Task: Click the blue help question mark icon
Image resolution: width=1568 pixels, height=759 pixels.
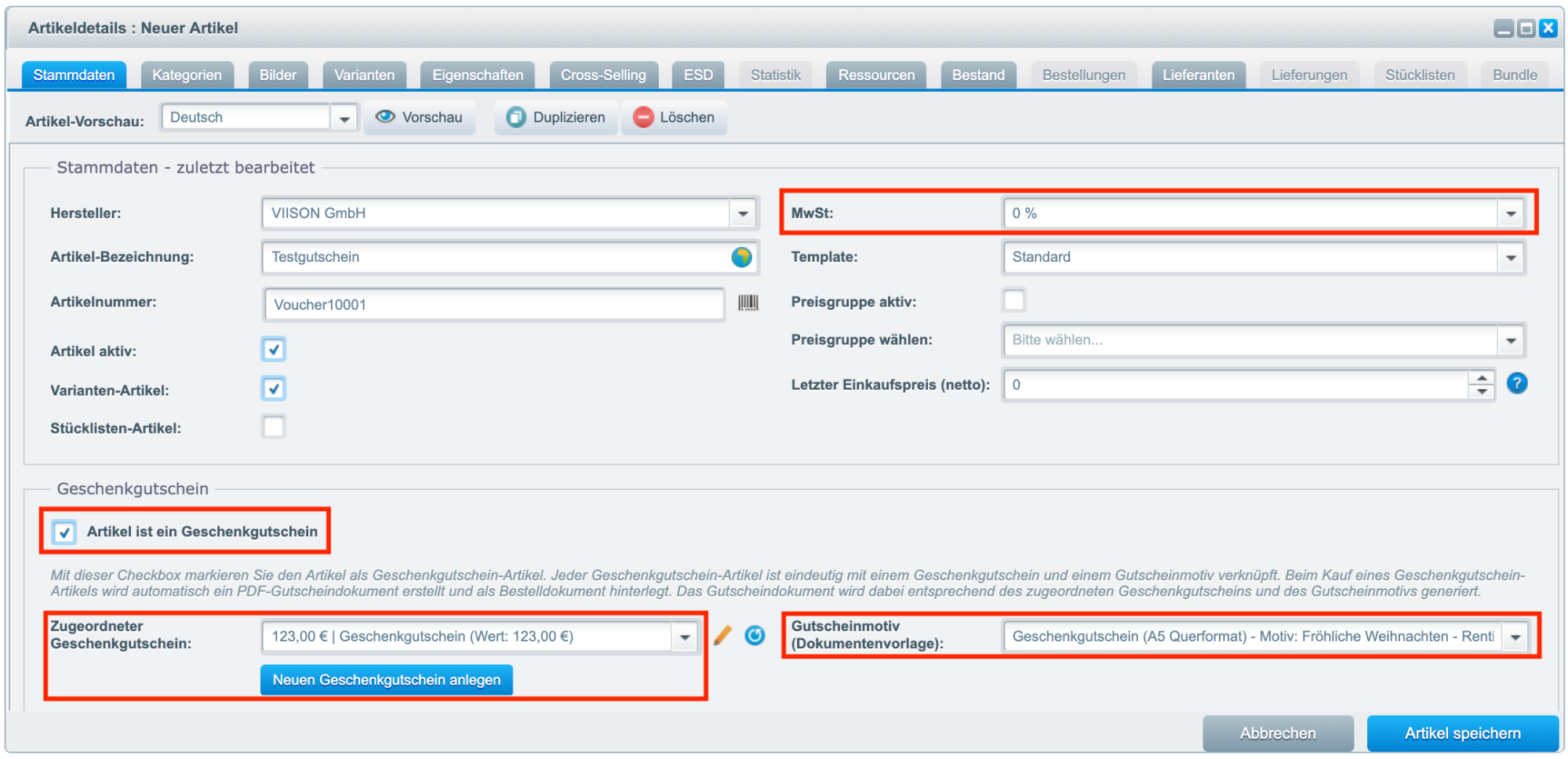Action: click(1517, 383)
